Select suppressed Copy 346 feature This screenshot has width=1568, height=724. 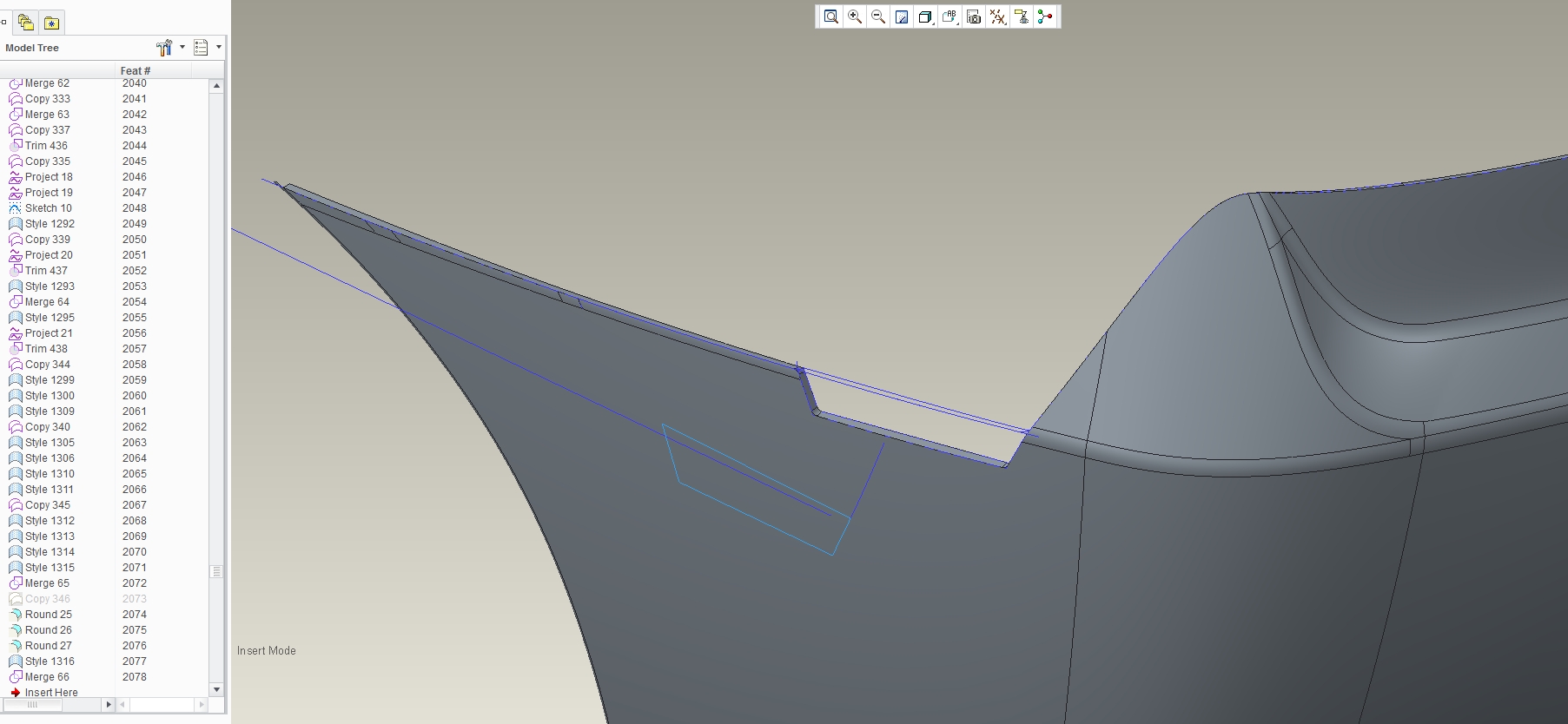point(47,599)
